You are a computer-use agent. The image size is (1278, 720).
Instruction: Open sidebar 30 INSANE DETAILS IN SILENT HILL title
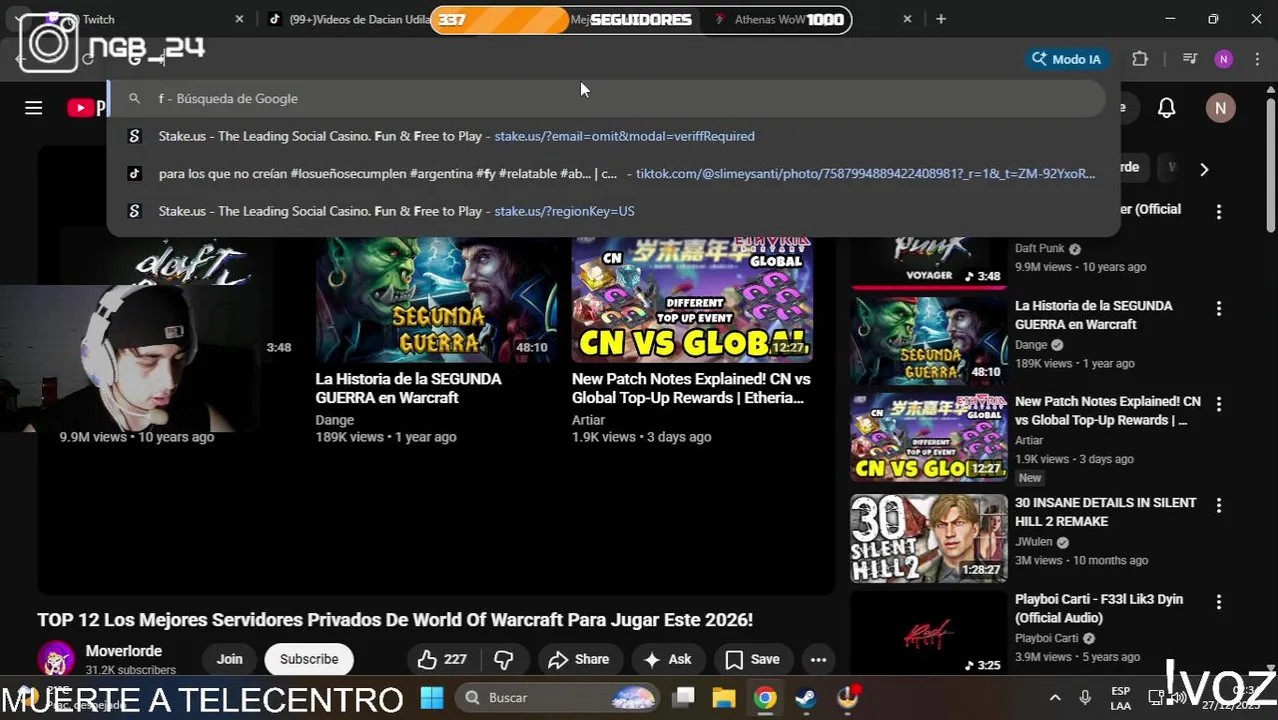click(x=1105, y=512)
